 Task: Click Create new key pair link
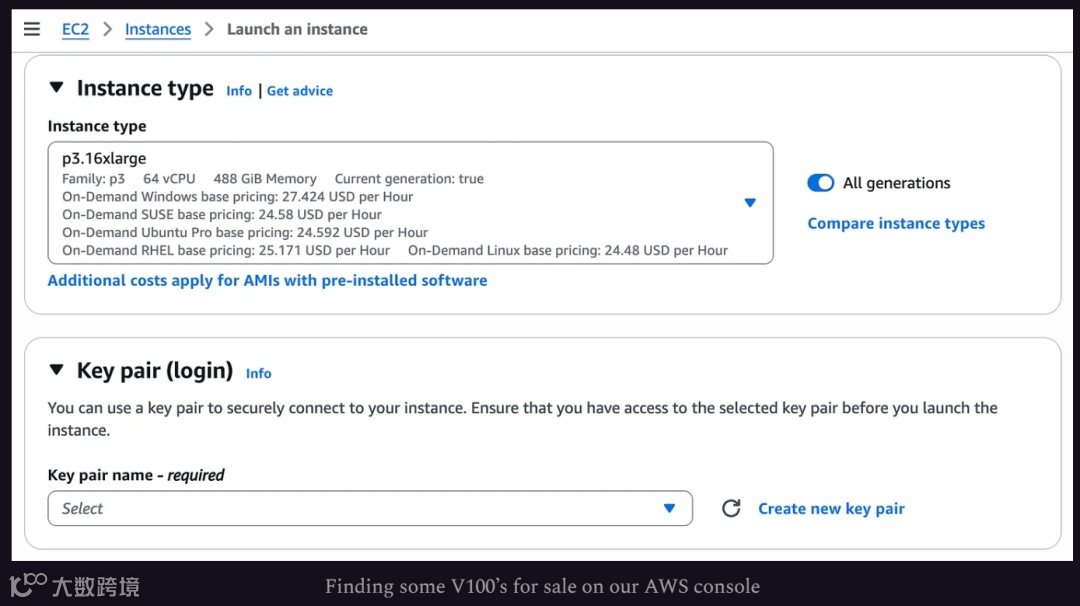831,508
